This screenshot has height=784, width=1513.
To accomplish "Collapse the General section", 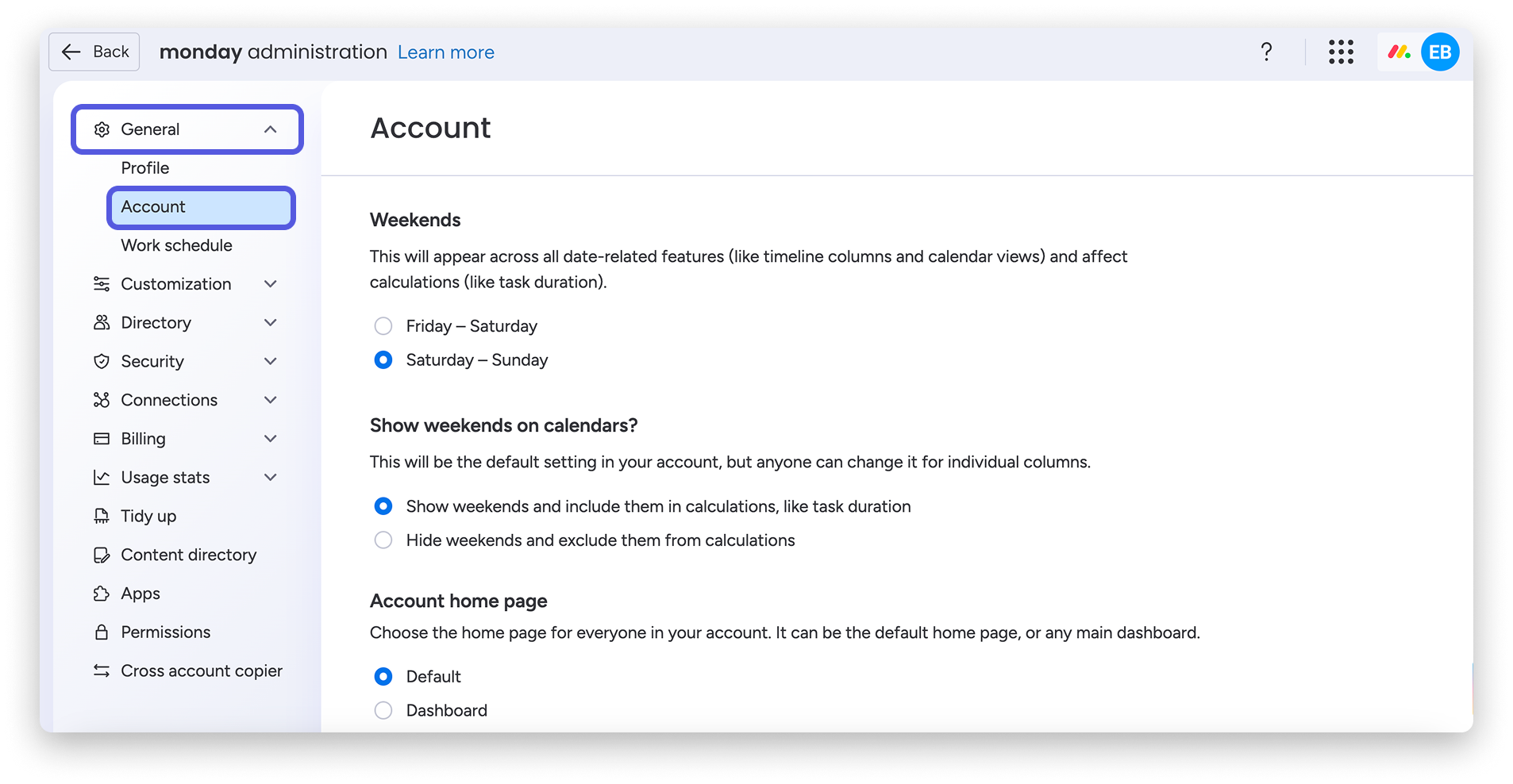I will pyautogui.click(x=271, y=129).
